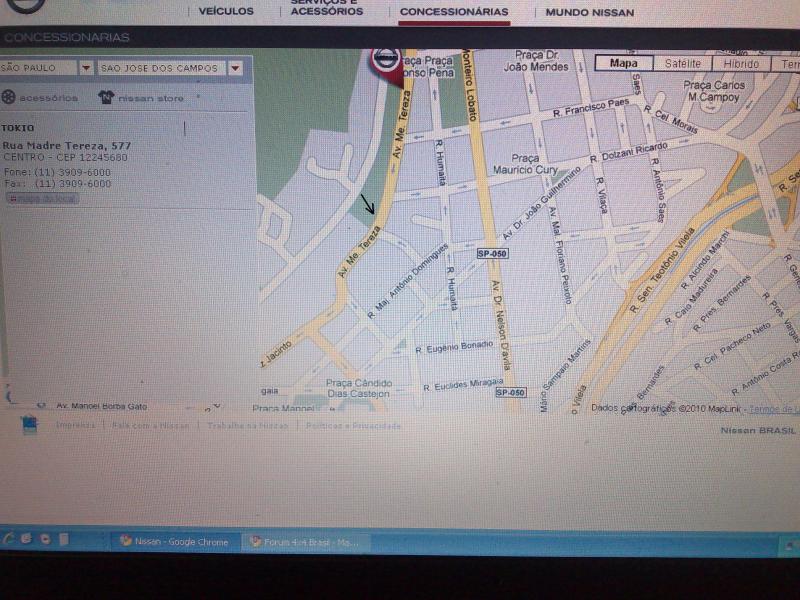
Task: Click the R. Eugênio Bonadio street label
Action: click(454, 347)
